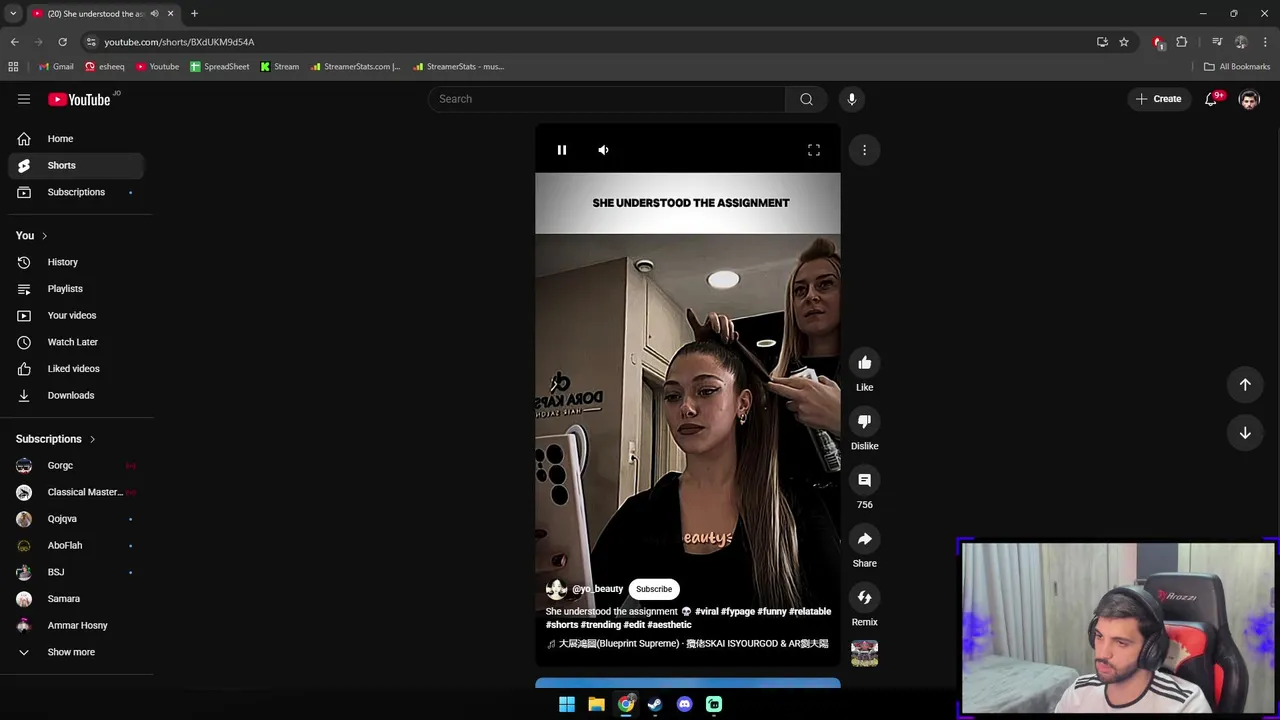Click the #viral hashtag
Screen dimensions: 1280x720
pos(706,611)
